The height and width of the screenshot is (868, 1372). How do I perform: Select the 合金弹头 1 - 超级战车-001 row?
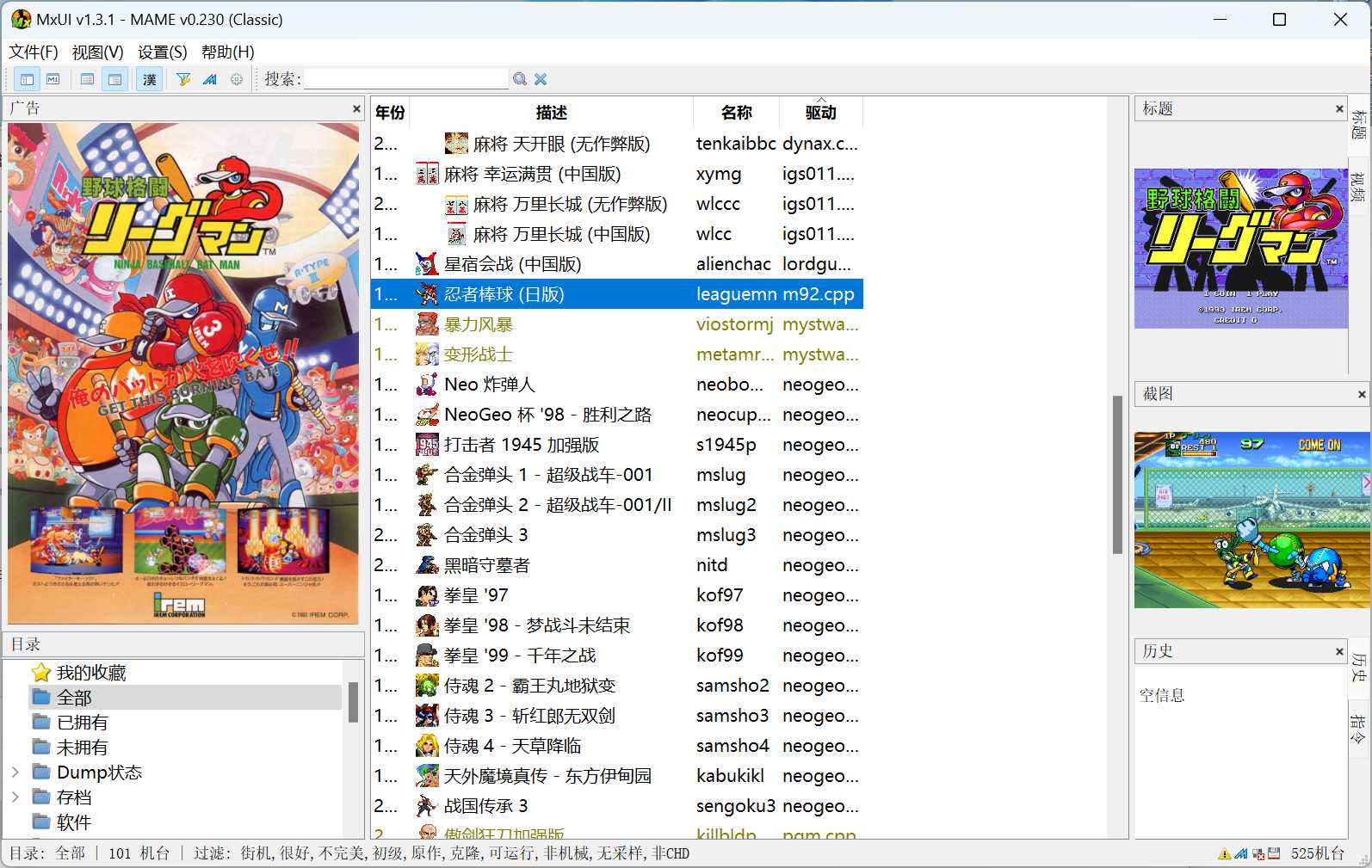[x=617, y=475]
